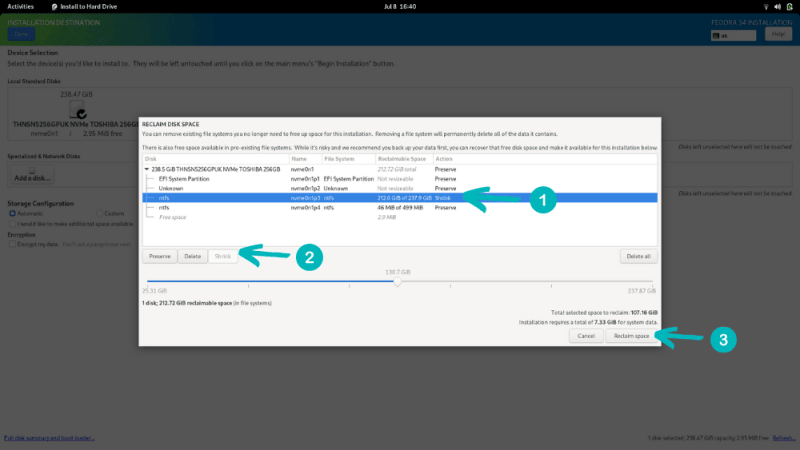Open the Activities overview

click(x=20, y=7)
